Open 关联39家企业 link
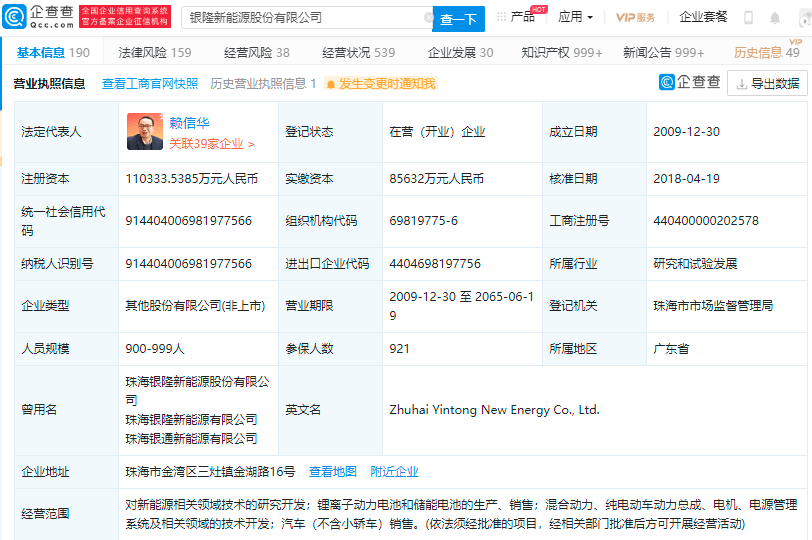Screen dimensions: 812x540 tap(212, 144)
